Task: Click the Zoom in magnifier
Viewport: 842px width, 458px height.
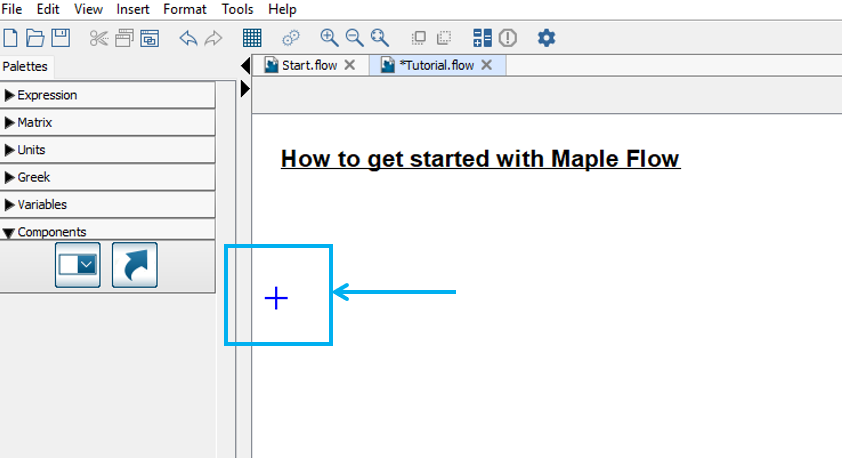Action: pos(329,38)
